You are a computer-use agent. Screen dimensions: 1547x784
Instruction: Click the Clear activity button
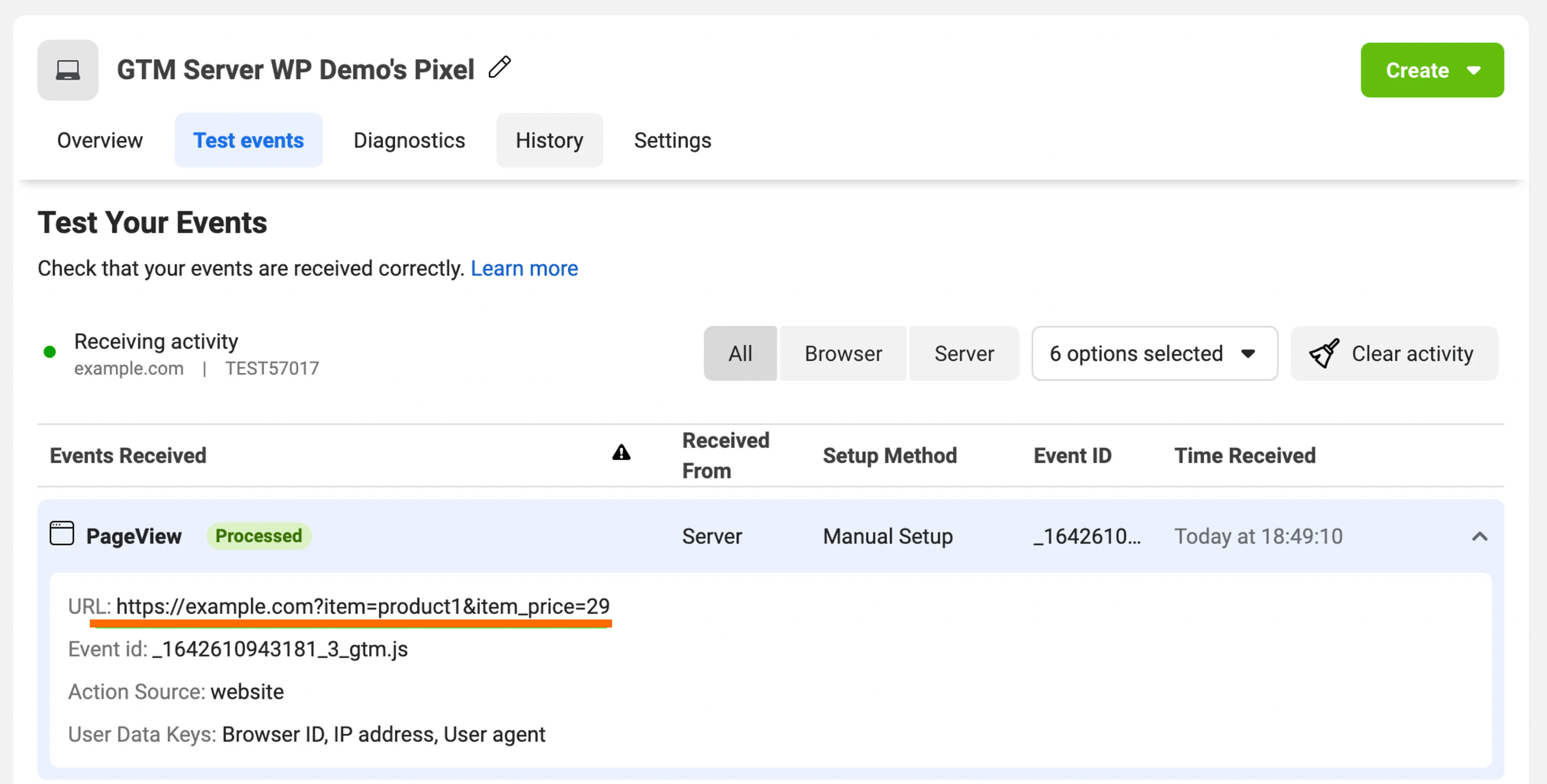click(1394, 354)
